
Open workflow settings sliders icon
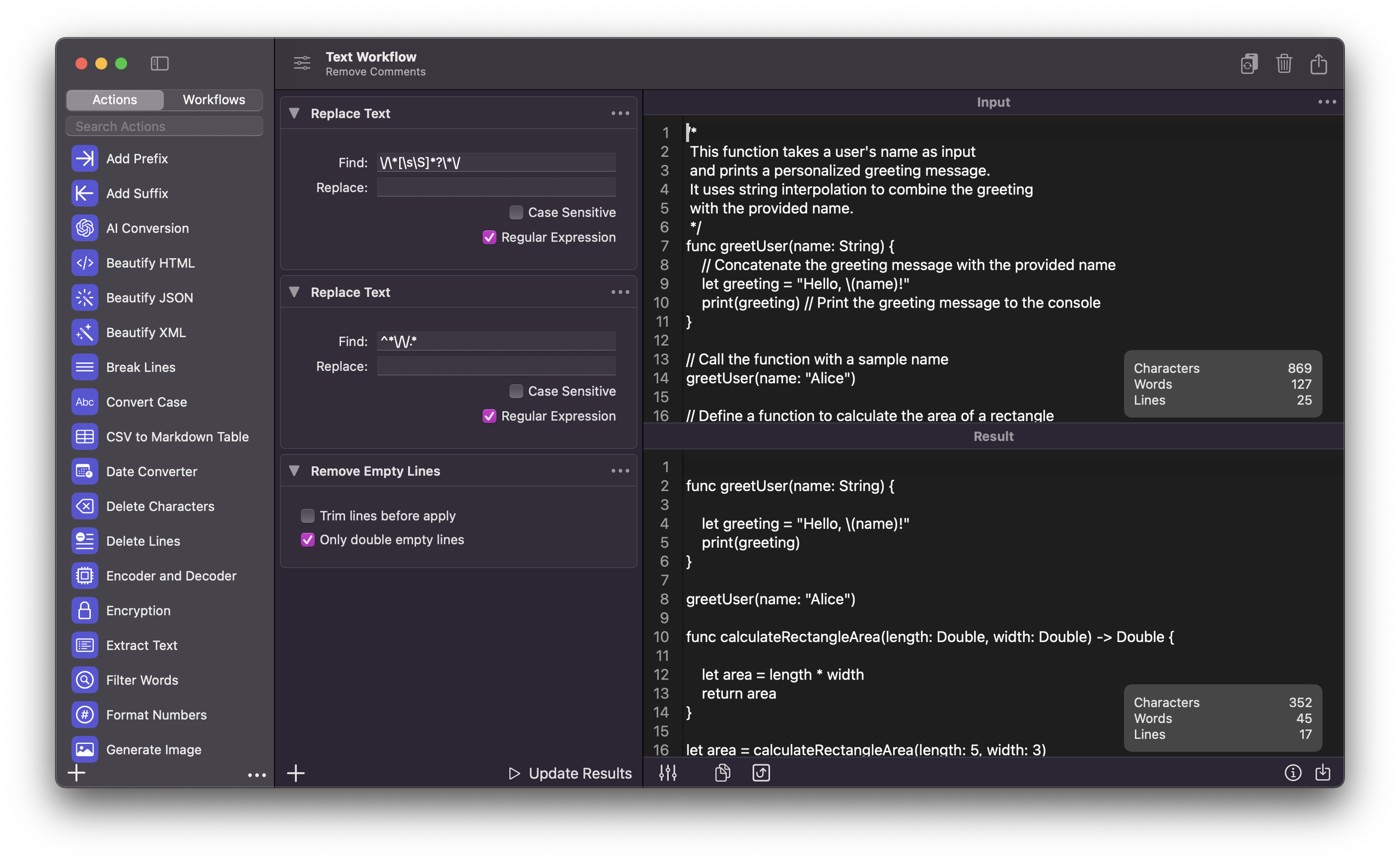tap(302, 63)
